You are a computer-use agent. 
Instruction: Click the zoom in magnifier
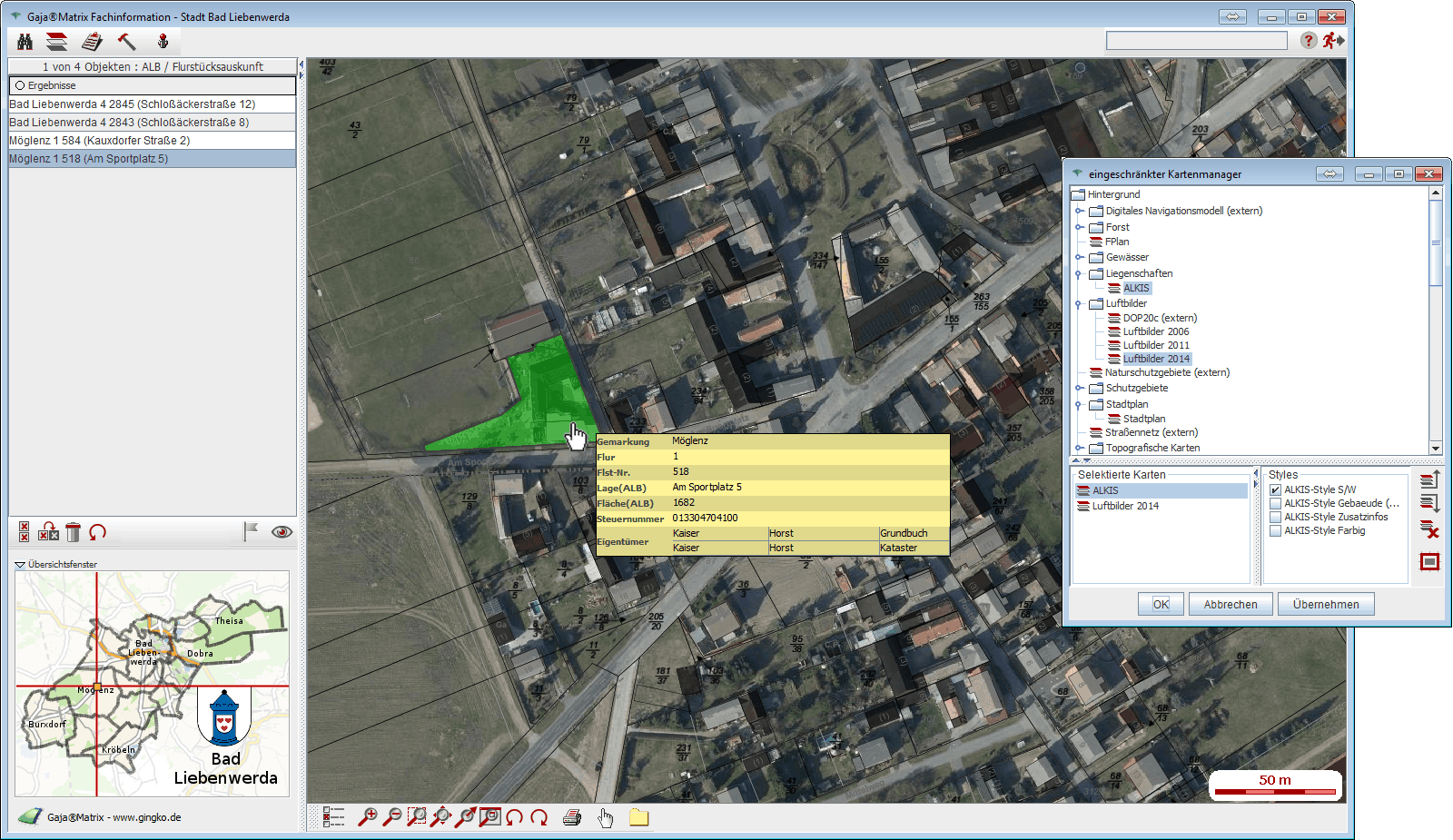pyautogui.click(x=367, y=817)
